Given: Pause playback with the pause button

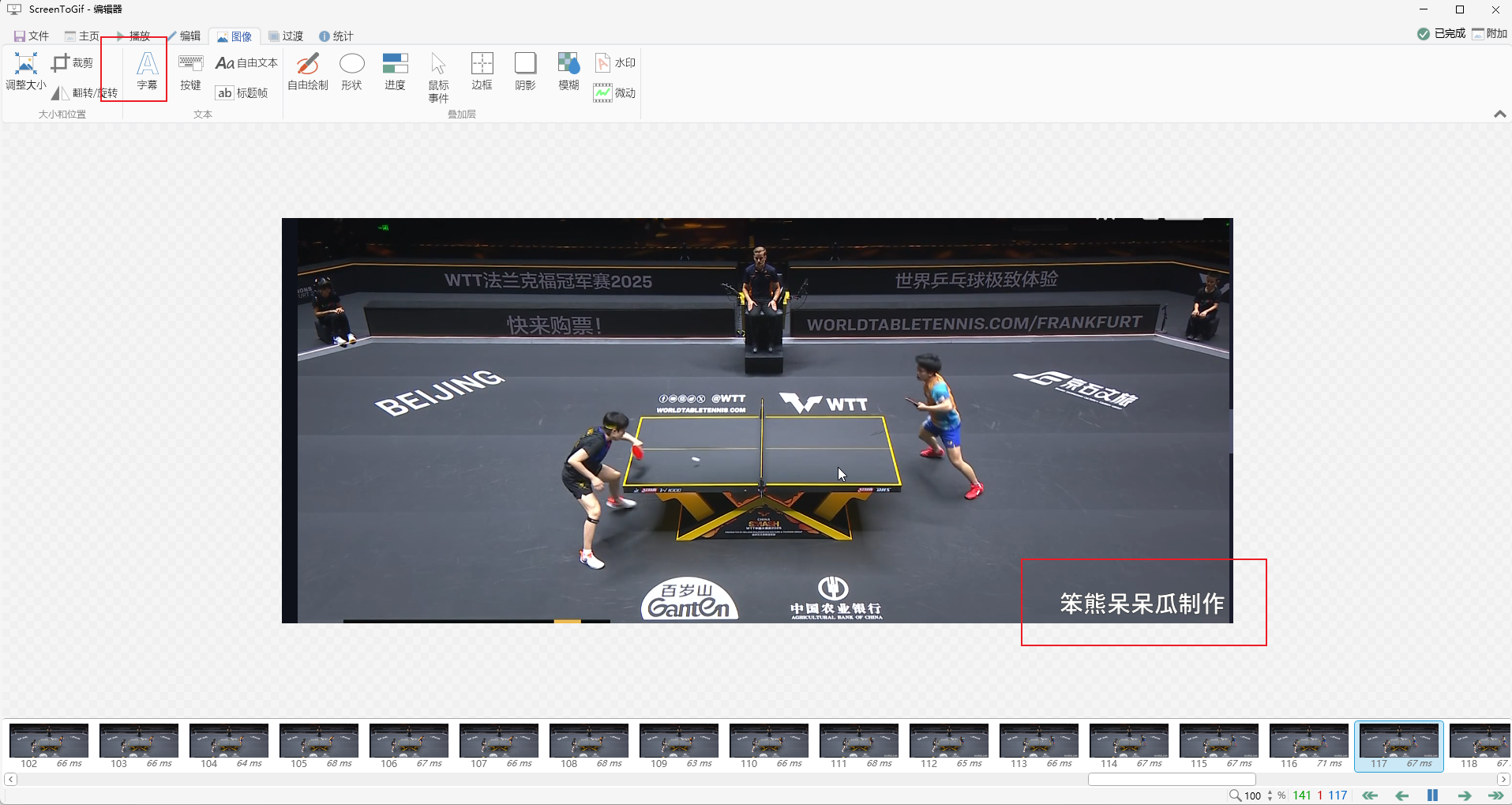Looking at the screenshot, I should [x=1432, y=796].
